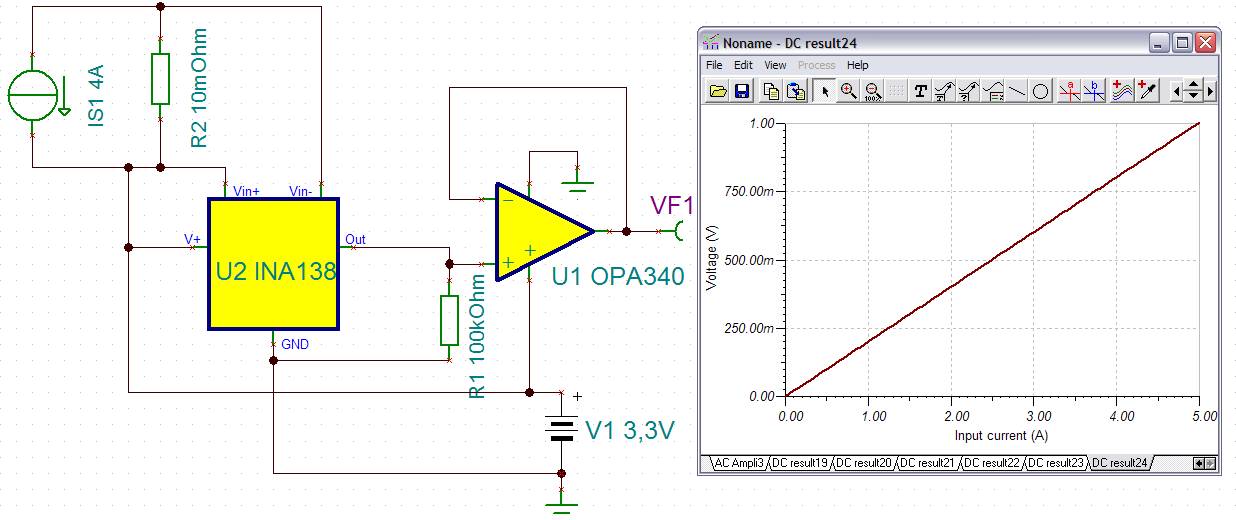Open the Edit menu

point(743,65)
